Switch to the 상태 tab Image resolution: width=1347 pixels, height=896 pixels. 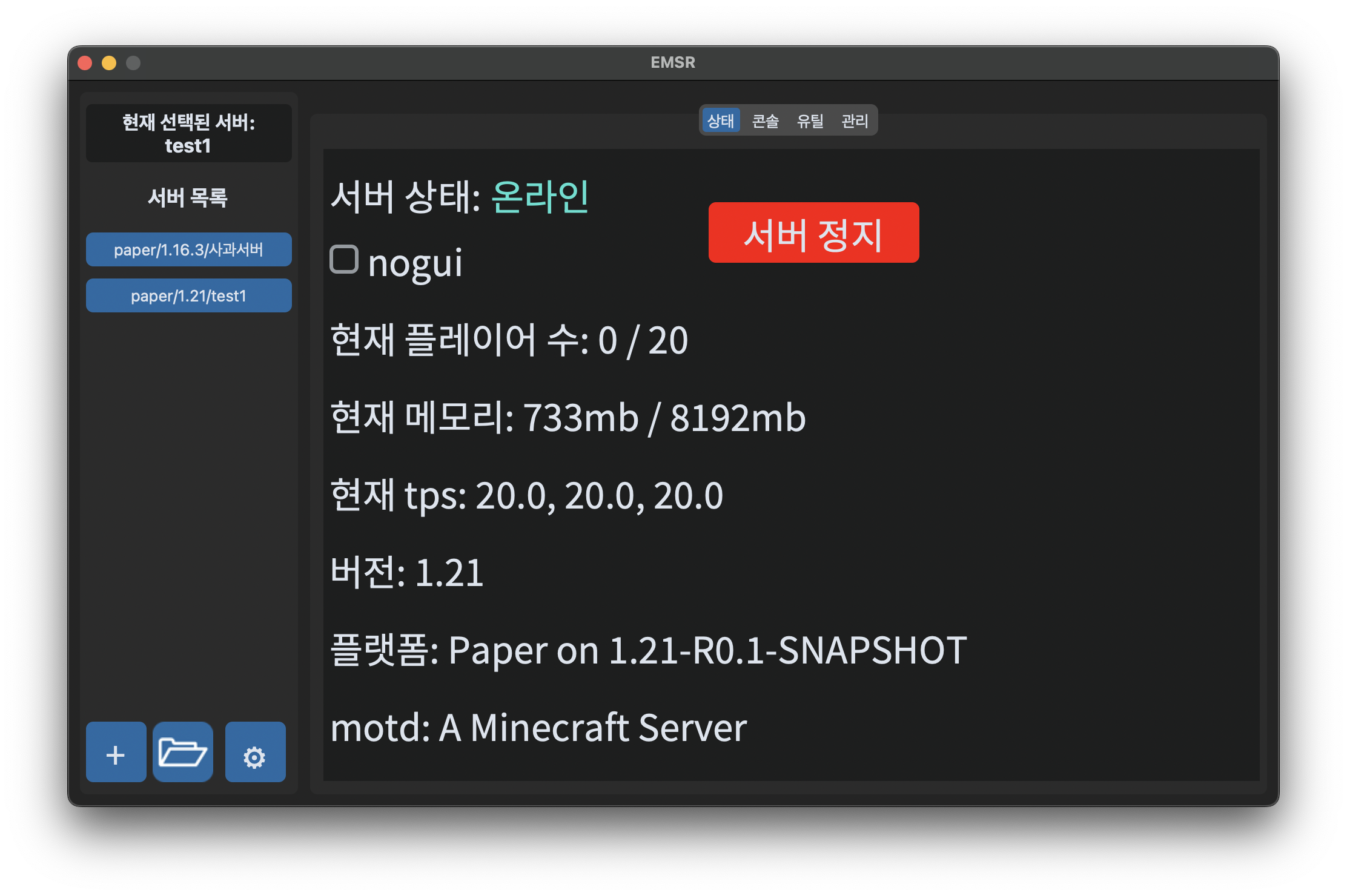(721, 121)
